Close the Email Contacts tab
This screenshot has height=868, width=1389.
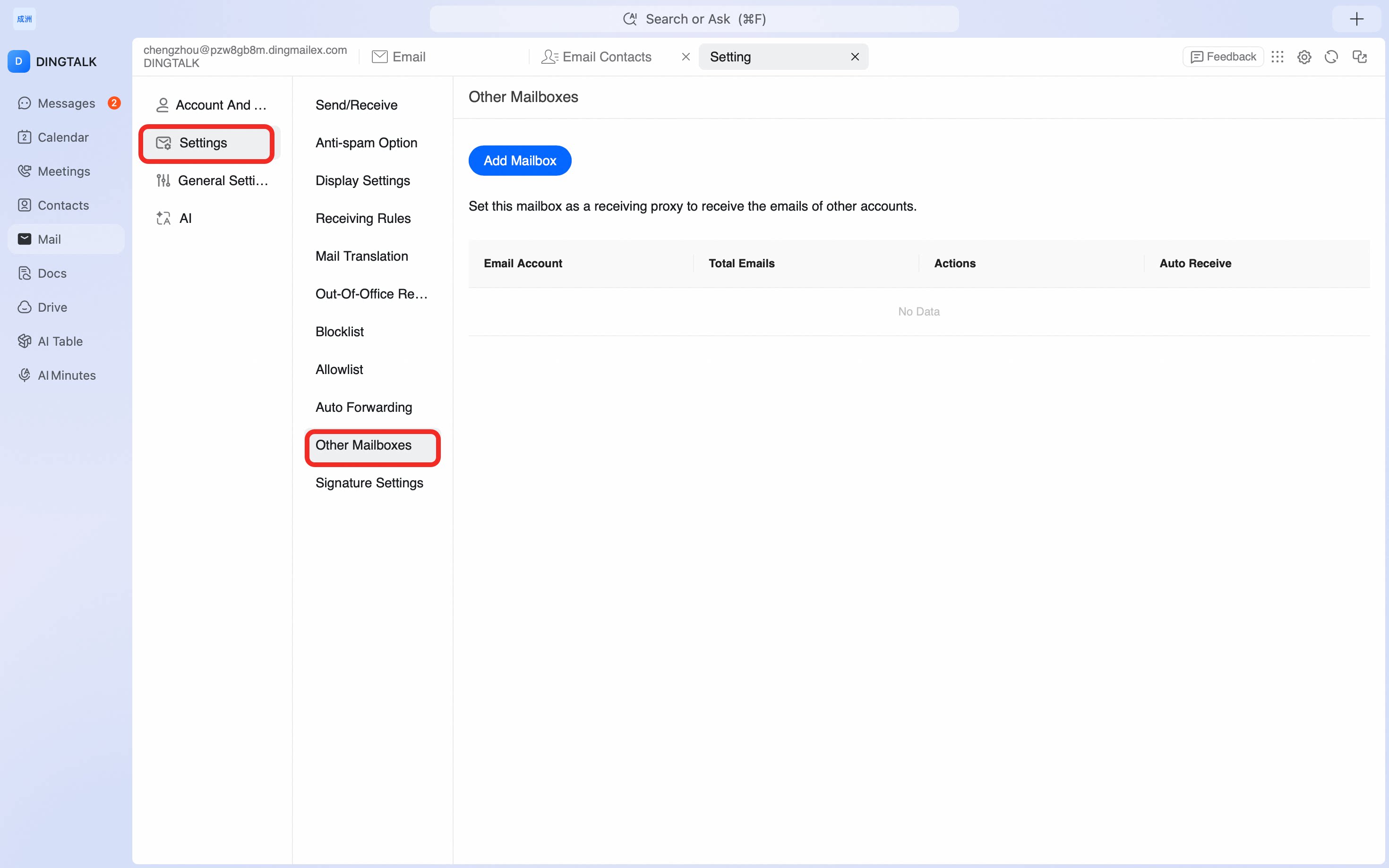(686, 57)
